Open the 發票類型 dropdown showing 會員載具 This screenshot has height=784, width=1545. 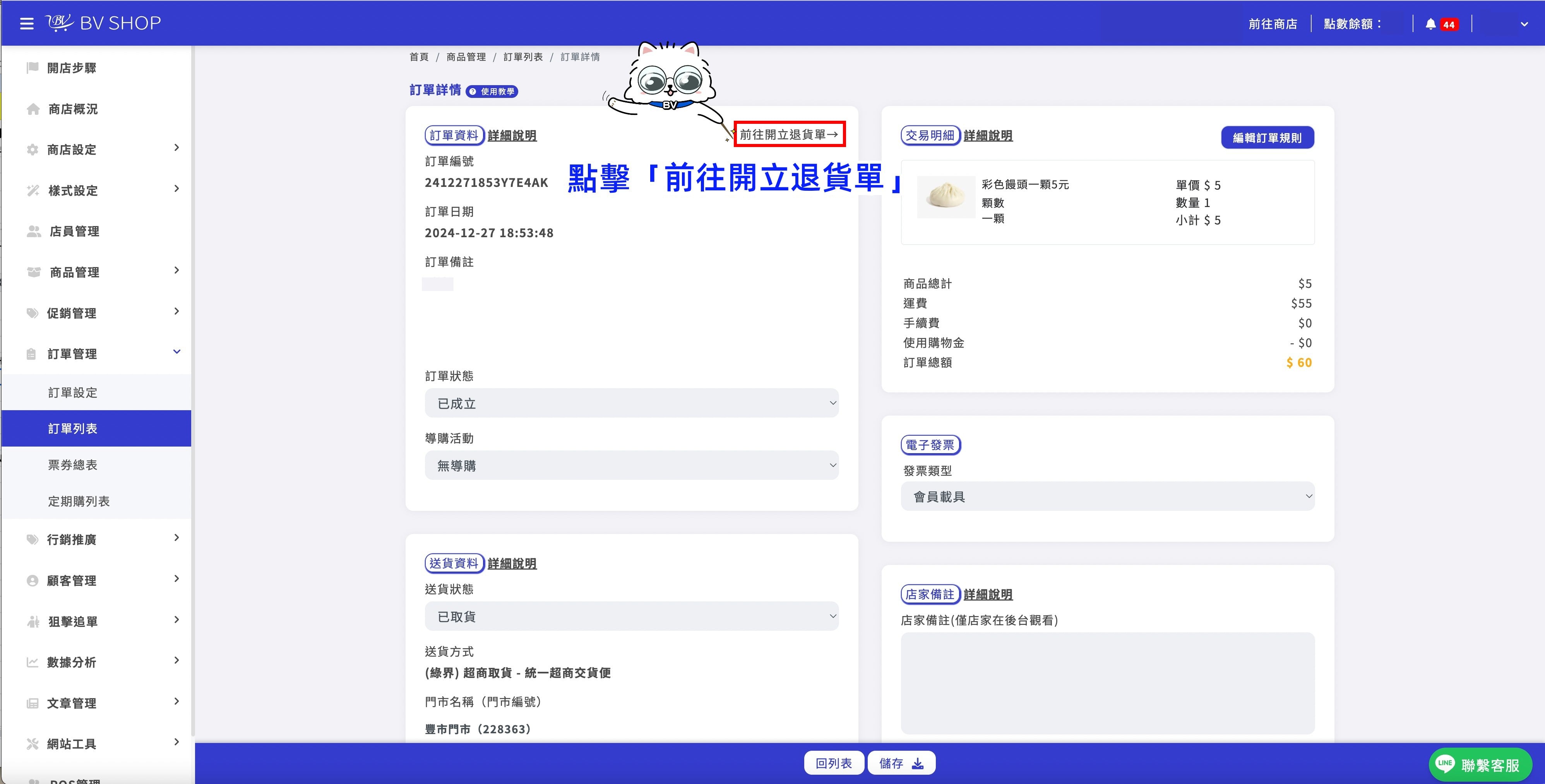point(1107,496)
